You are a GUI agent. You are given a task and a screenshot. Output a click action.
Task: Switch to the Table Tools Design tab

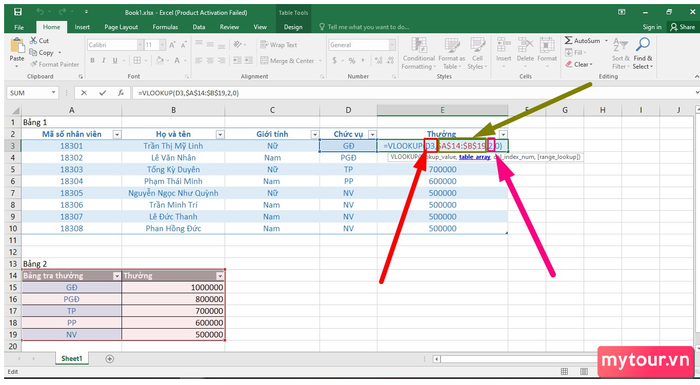coord(293,27)
